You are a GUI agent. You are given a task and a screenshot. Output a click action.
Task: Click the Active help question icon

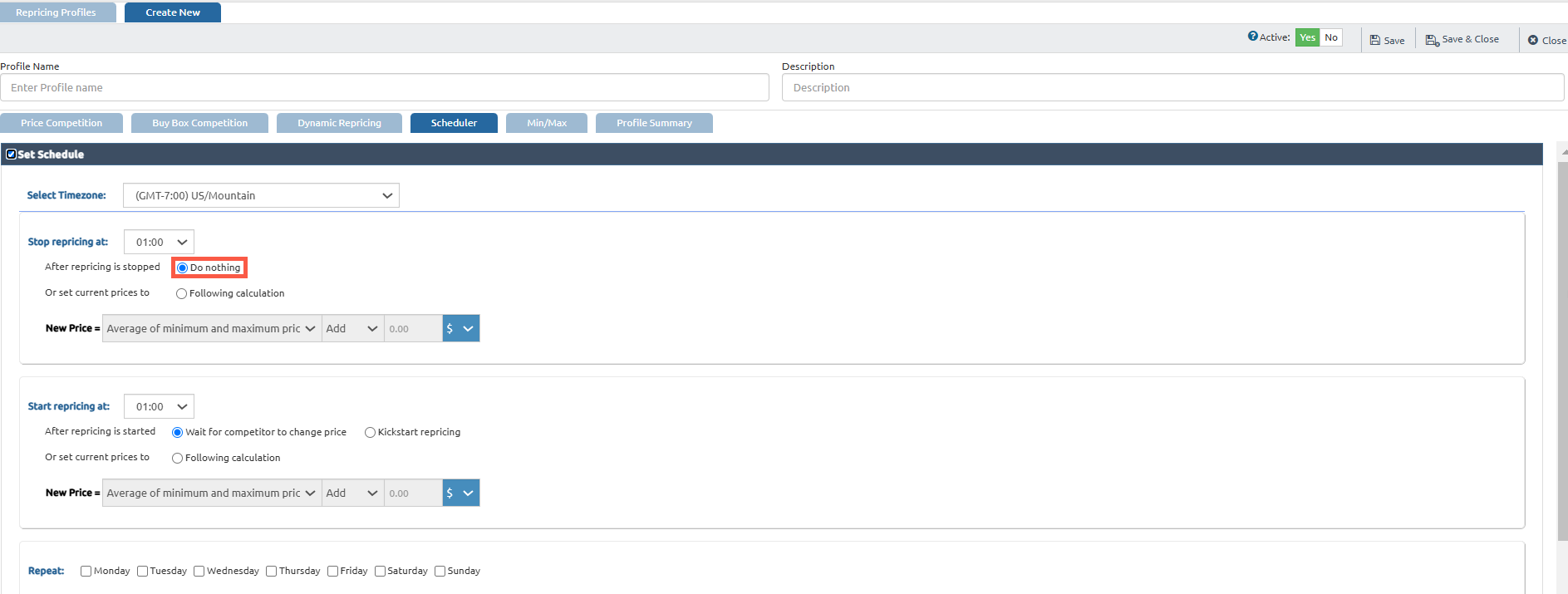coord(1252,37)
